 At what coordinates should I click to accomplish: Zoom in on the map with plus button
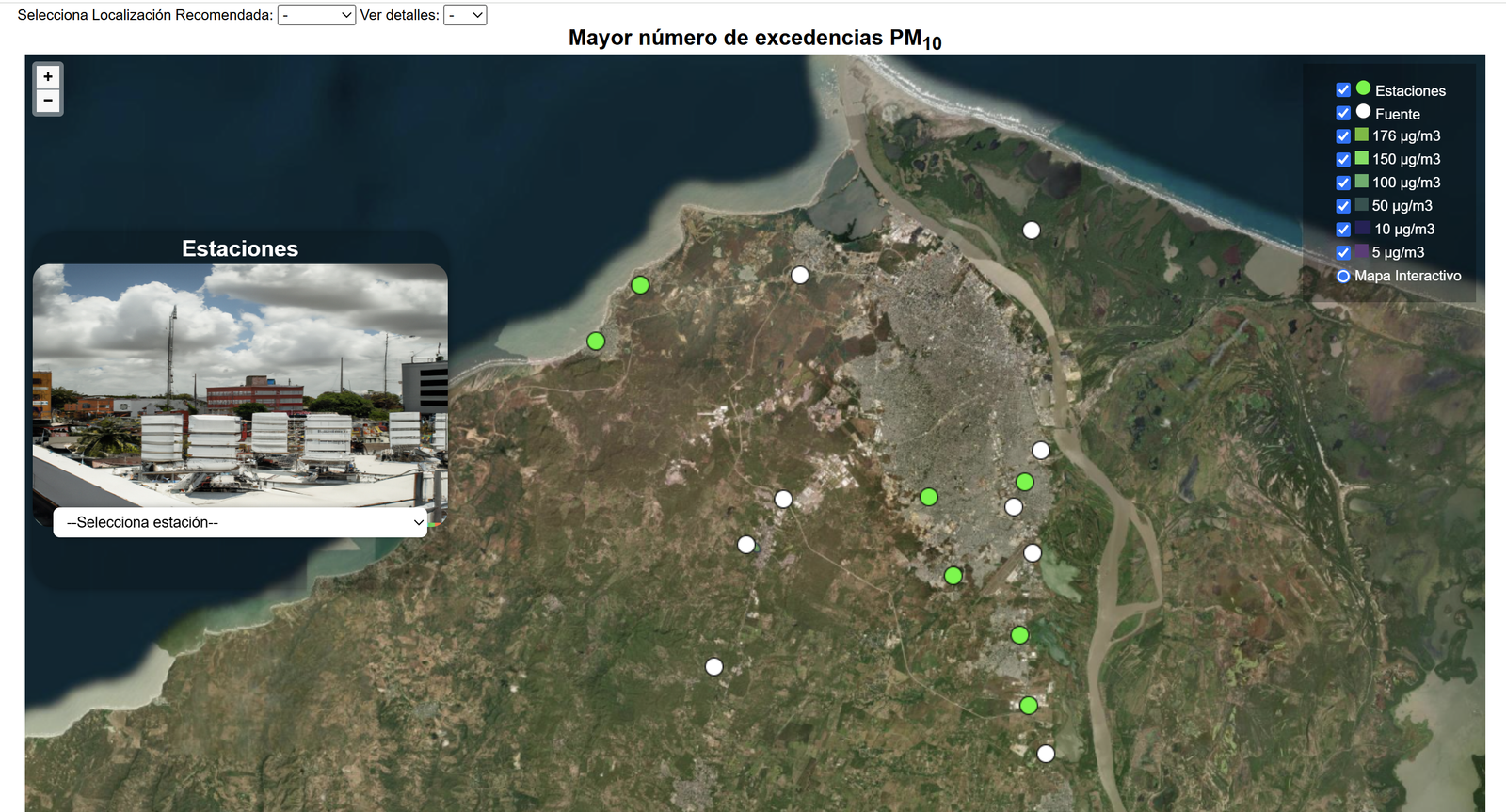48,77
